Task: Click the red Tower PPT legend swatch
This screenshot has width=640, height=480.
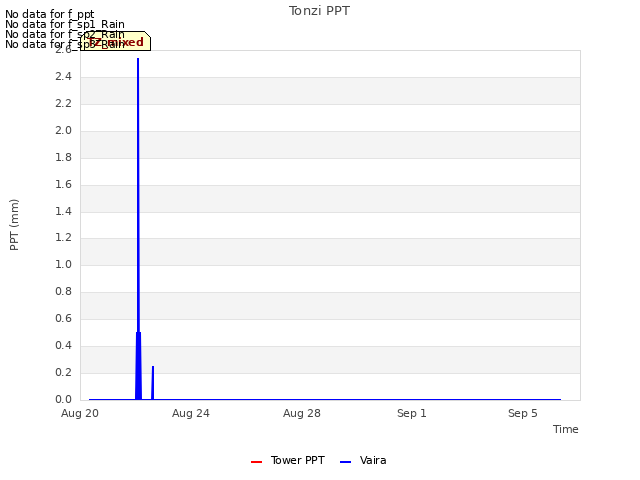Action: 256,462
